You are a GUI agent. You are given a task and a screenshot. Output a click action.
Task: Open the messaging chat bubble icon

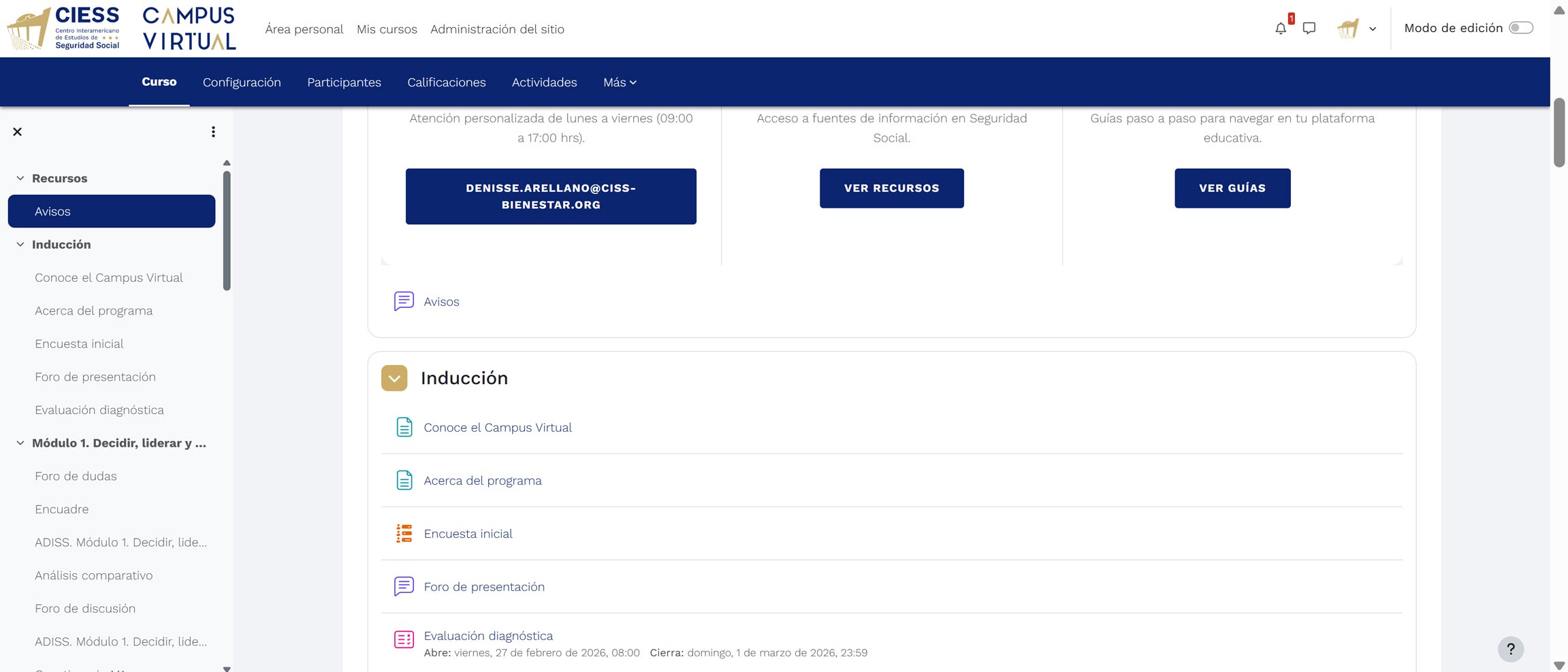pos(1309,29)
